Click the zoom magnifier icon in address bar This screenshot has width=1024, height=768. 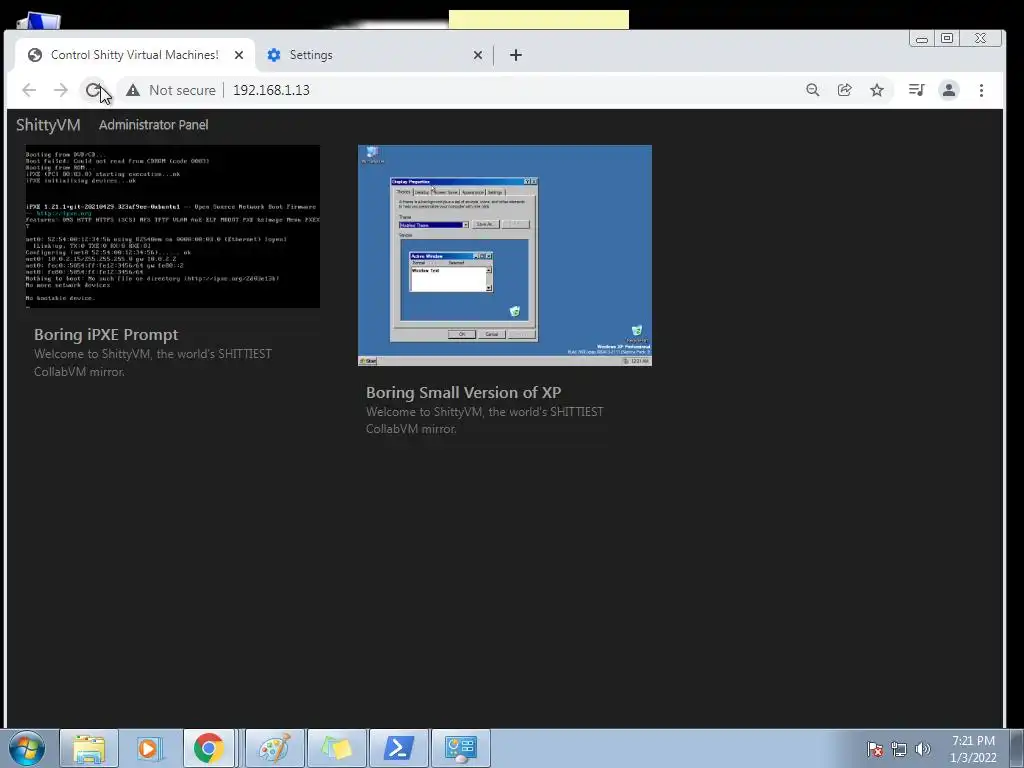tap(812, 90)
